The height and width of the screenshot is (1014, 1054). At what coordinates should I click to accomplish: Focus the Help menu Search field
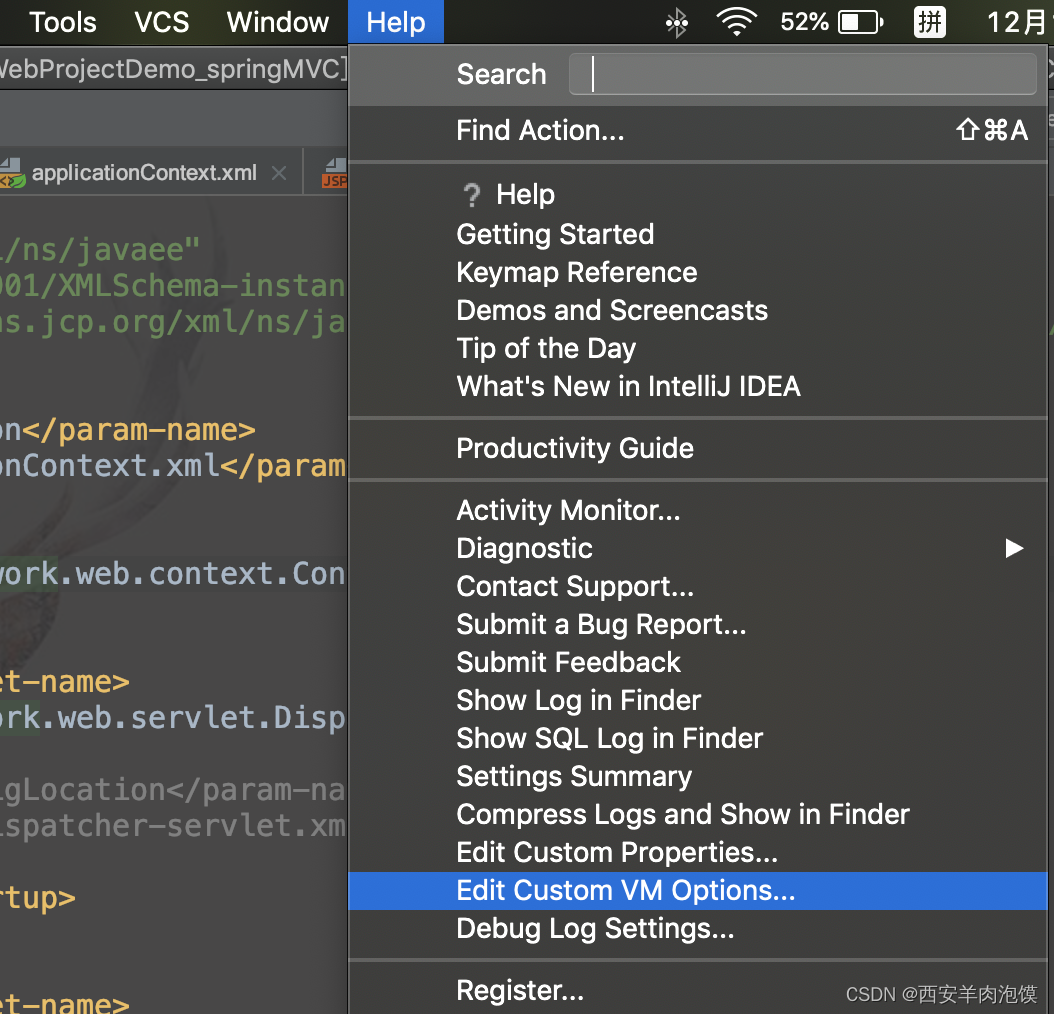[803, 74]
